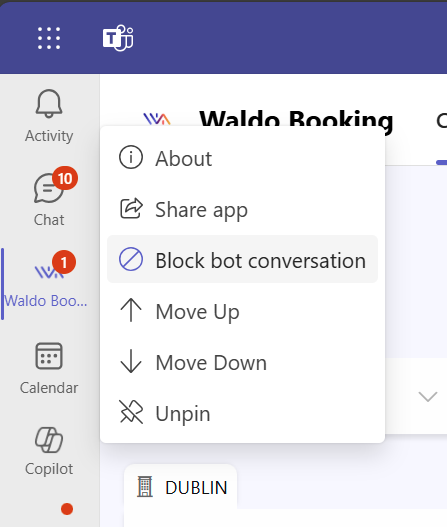Select the Waldo Booking app in sidebar
This screenshot has width=447, height=527.
pos(46,283)
